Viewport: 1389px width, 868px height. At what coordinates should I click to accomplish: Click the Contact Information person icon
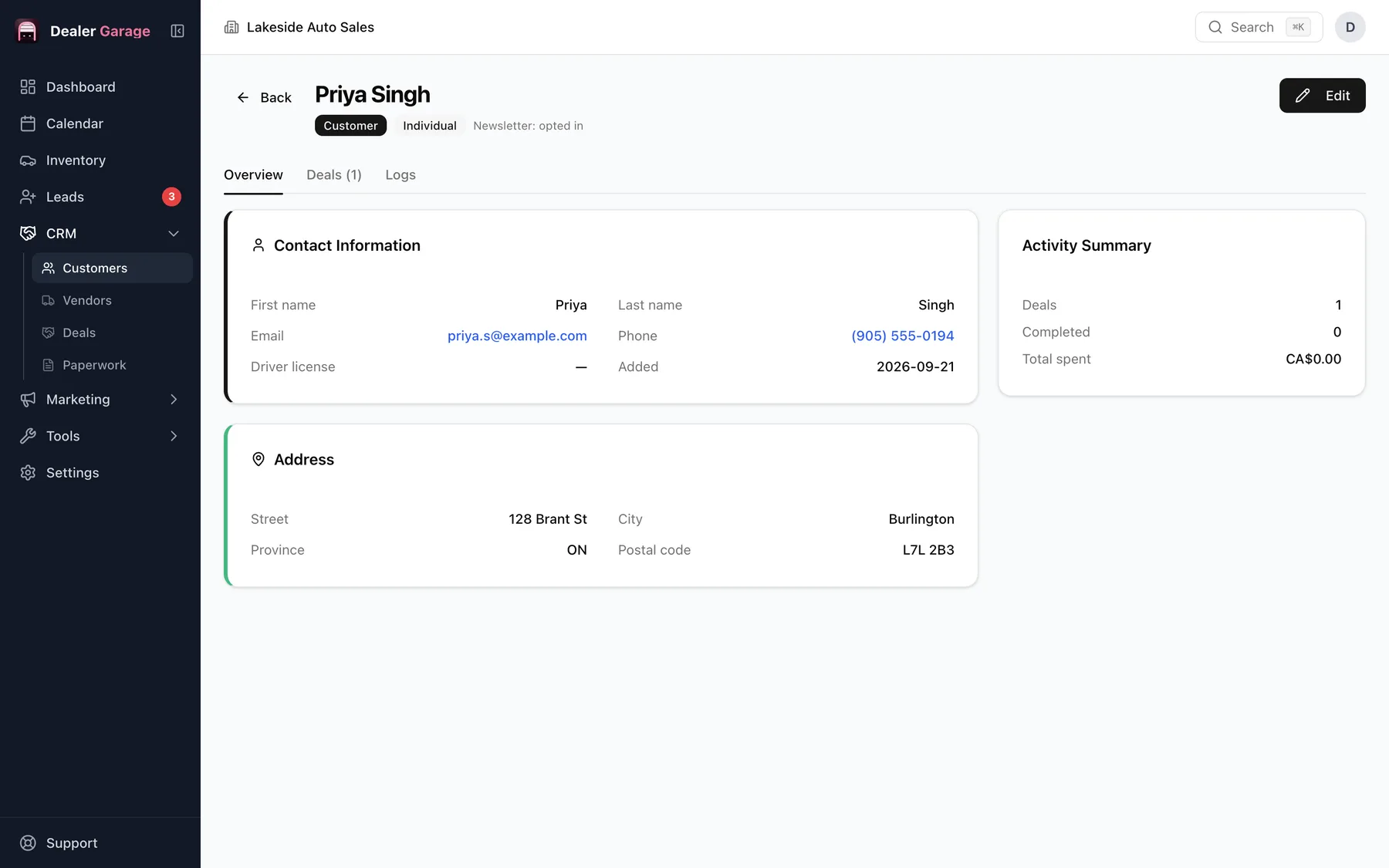(x=259, y=245)
